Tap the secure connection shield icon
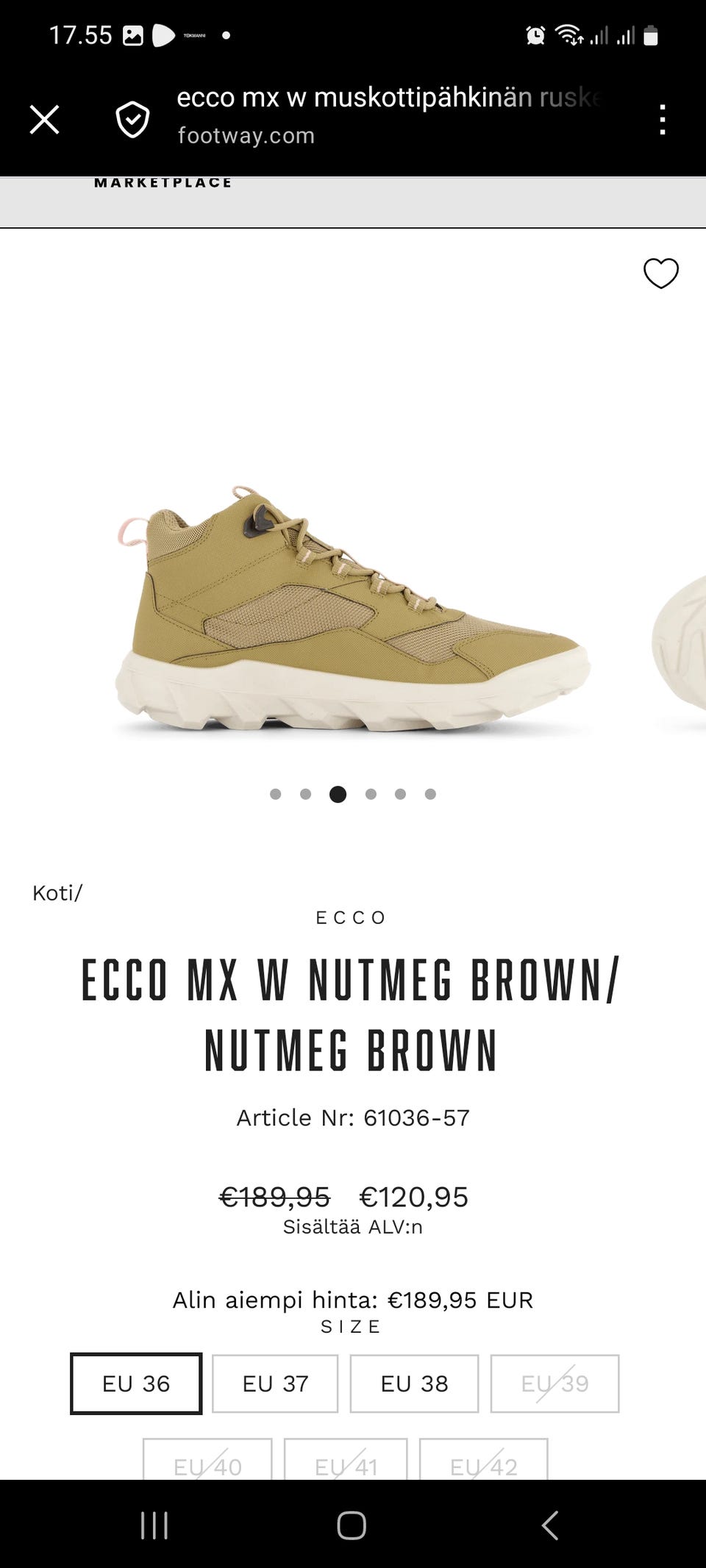This screenshot has height=1568, width=706. tap(132, 119)
